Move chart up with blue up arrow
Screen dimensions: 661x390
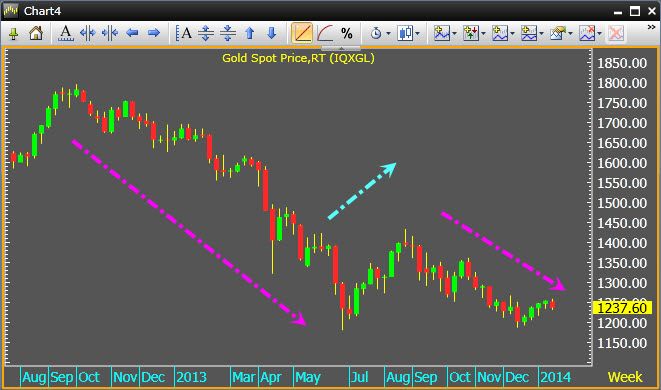[x=250, y=33]
